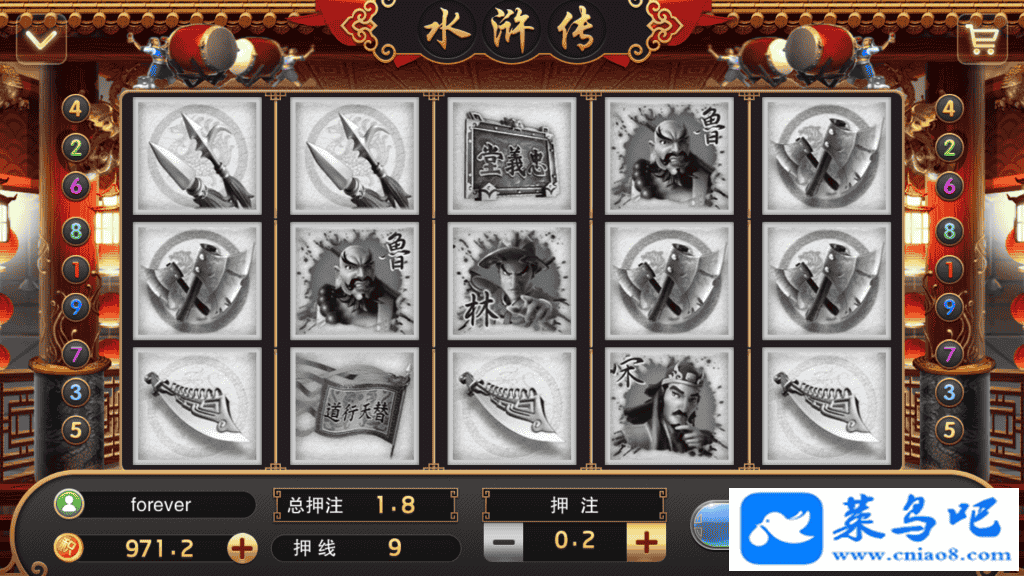Select payline number 1 on the left

coord(76,269)
